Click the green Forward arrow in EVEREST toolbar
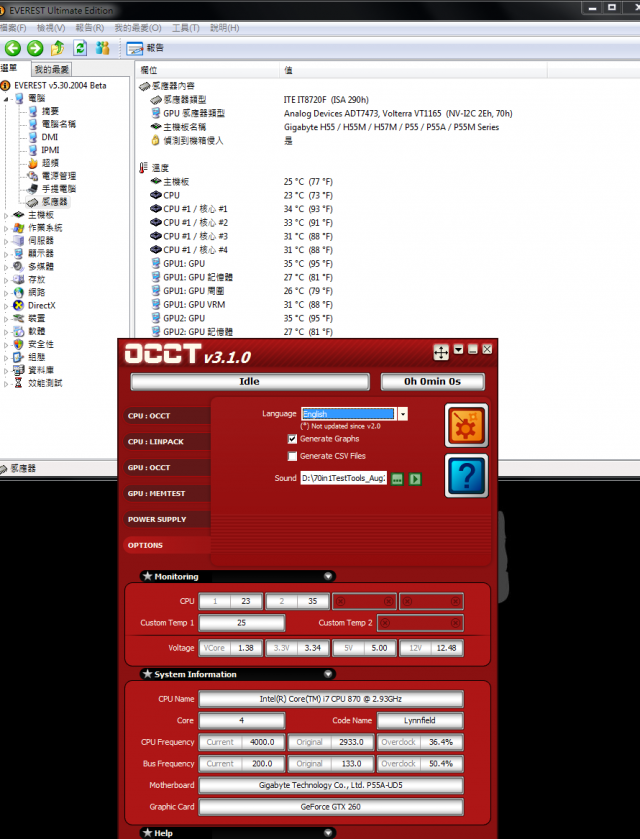Screen dimensions: 640x840 click(x=35, y=48)
